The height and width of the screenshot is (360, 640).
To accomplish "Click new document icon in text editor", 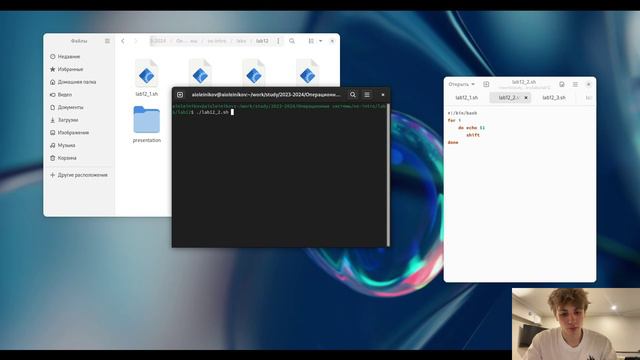I will pos(486,84).
